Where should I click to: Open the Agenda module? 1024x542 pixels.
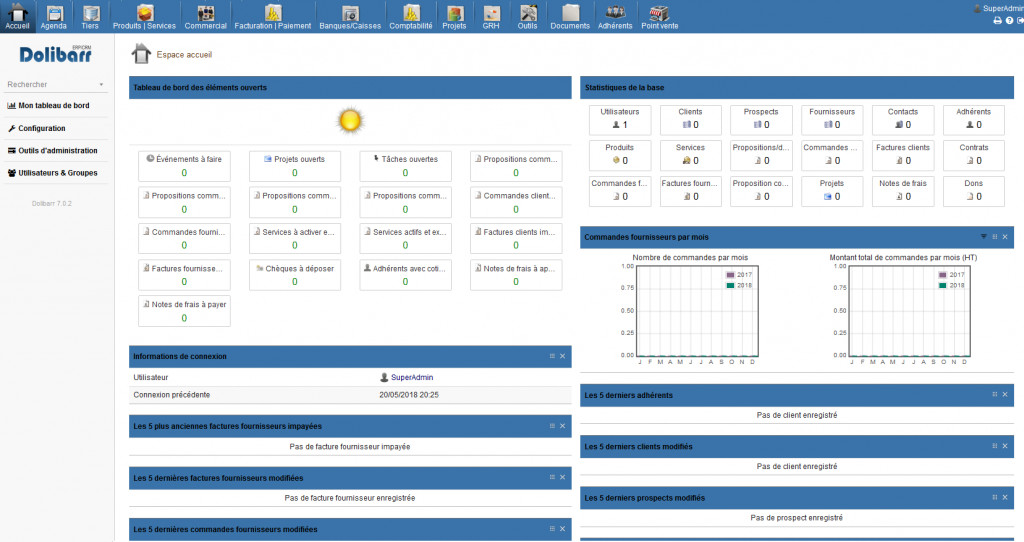tap(54, 17)
